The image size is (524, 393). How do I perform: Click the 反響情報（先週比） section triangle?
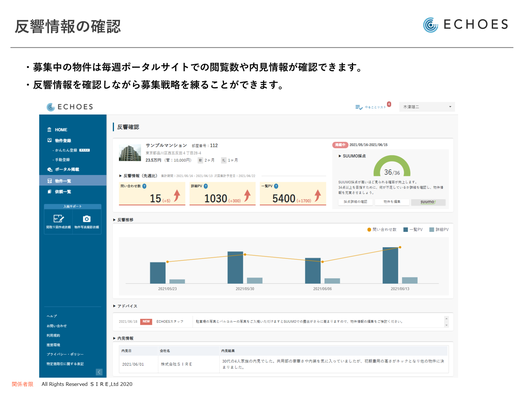(120, 175)
